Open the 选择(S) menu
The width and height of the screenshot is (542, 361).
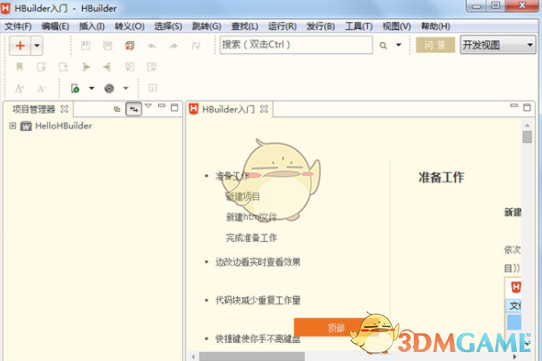click(168, 26)
